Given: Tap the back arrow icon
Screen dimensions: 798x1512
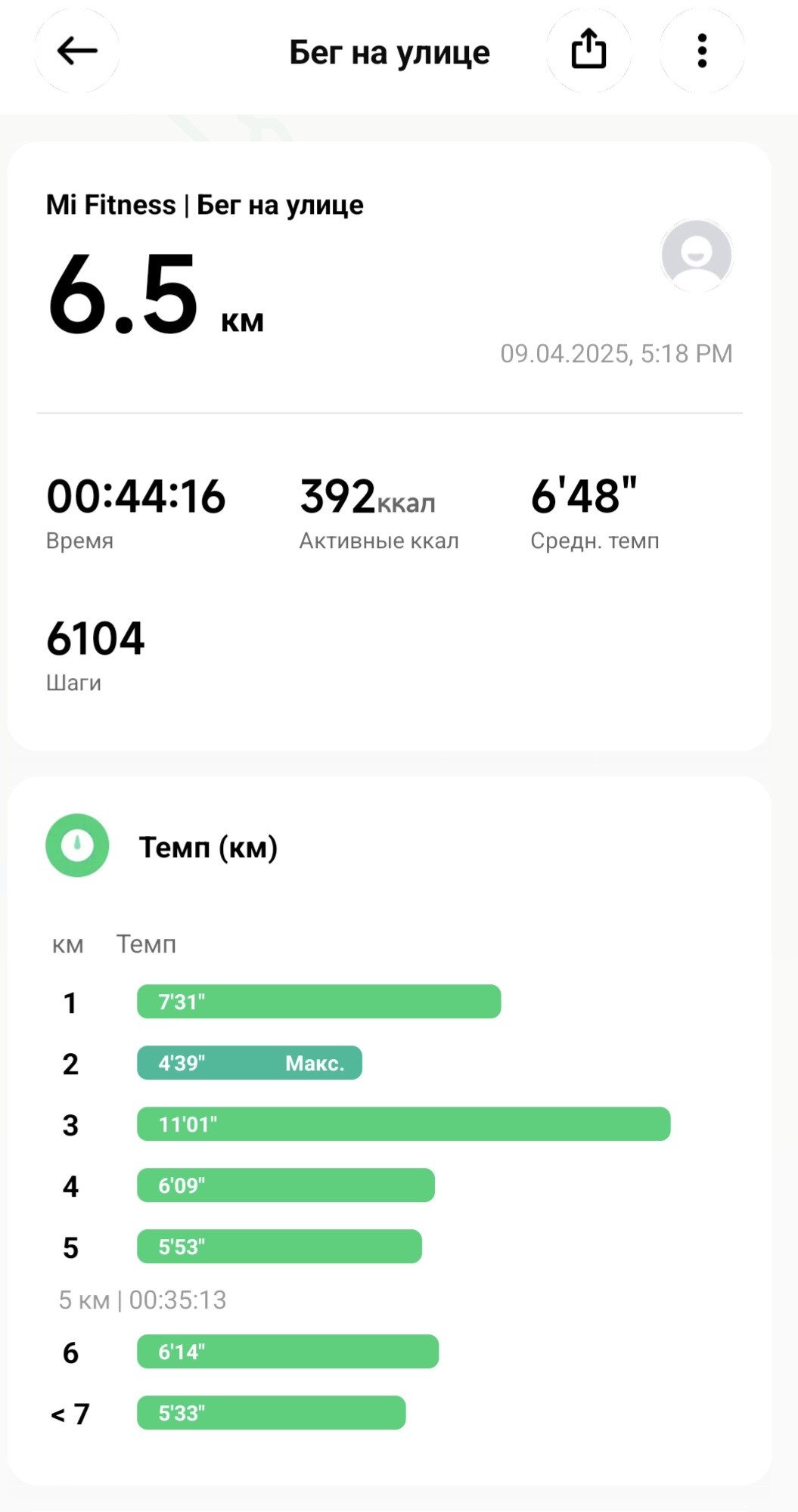Looking at the screenshot, I should pyautogui.click(x=76, y=51).
